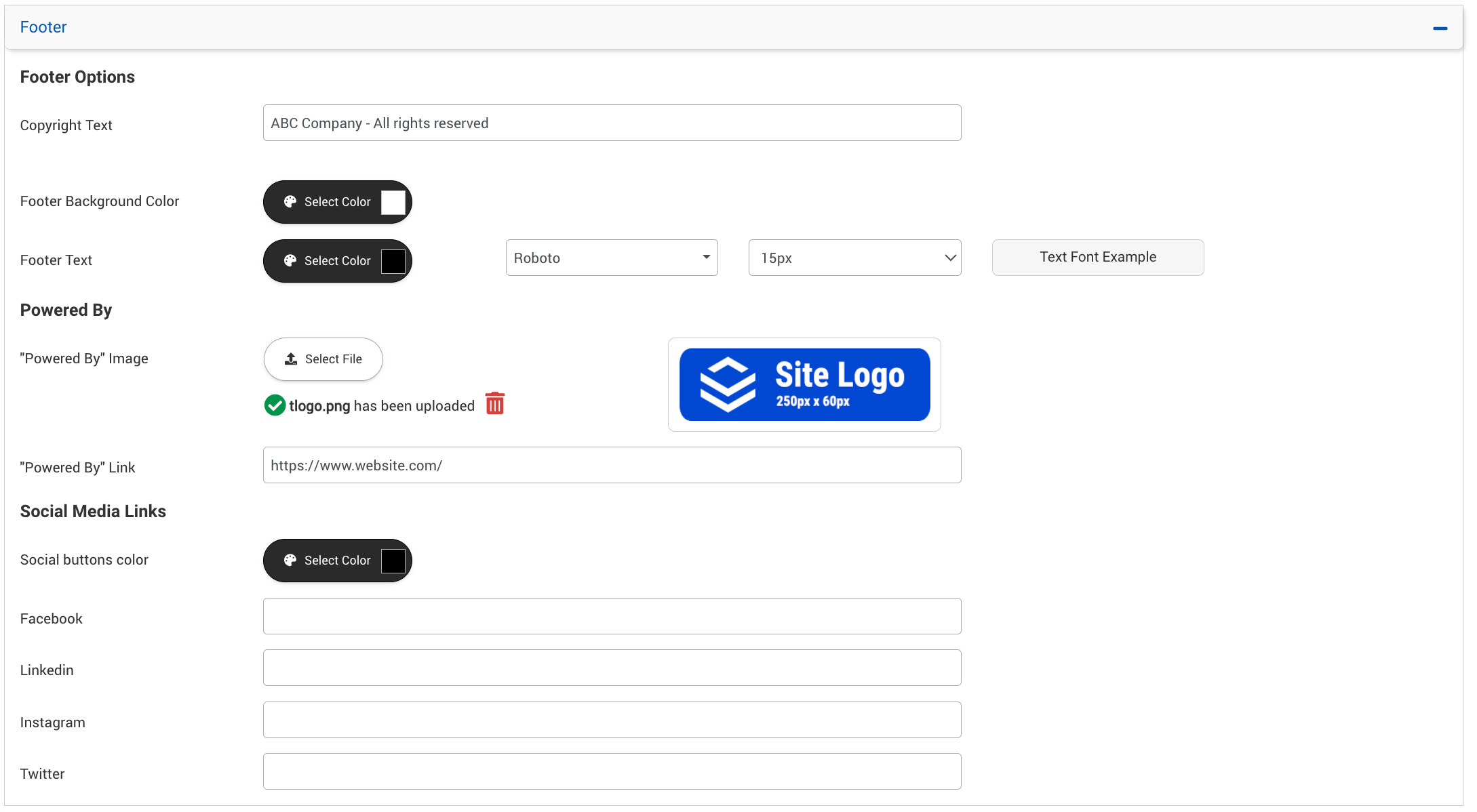The height and width of the screenshot is (812, 1477).
Task: Click the "Powered By" Link input field
Action: coord(612,466)
